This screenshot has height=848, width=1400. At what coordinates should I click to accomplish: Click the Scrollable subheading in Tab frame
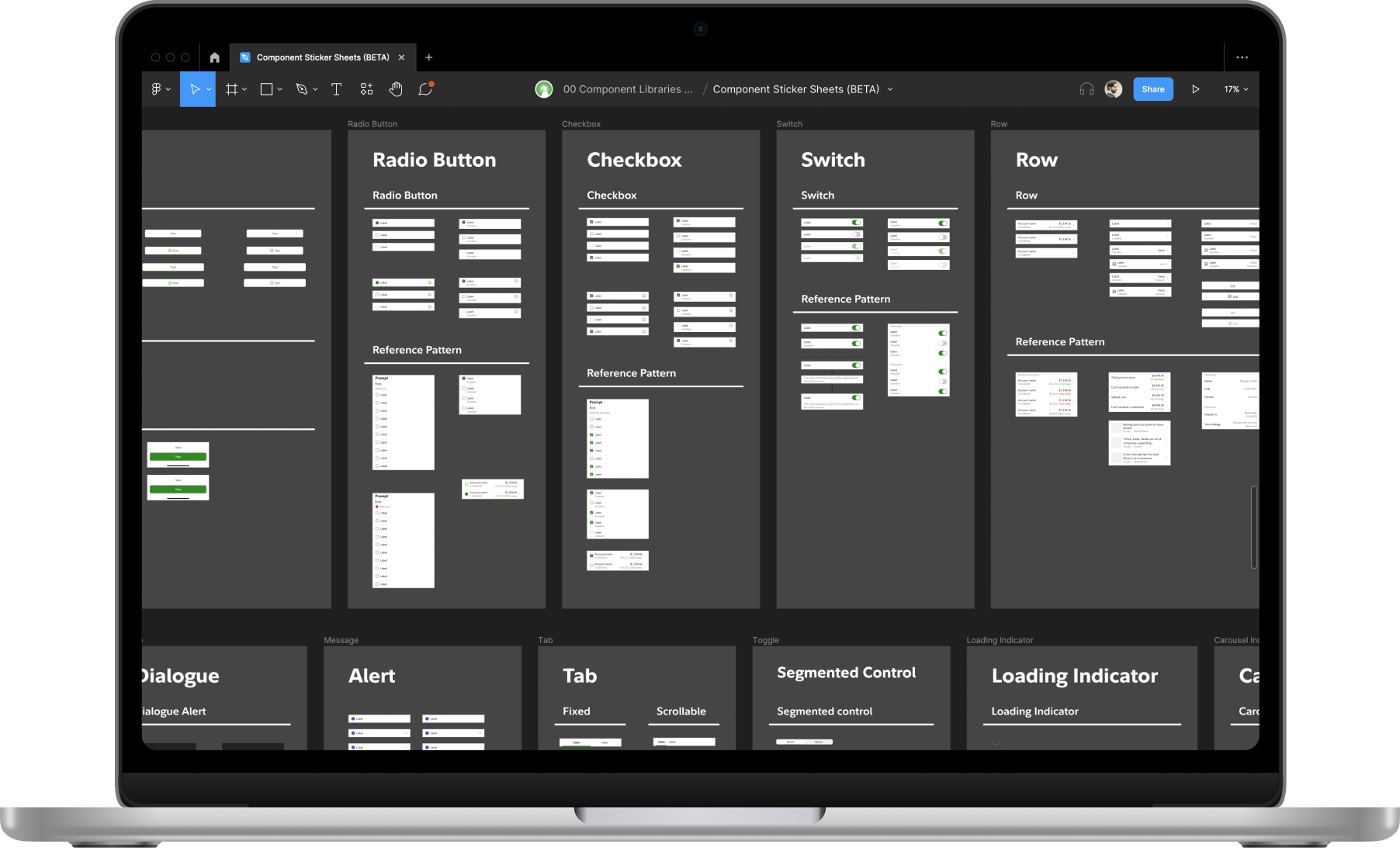[x=681, y=711]
